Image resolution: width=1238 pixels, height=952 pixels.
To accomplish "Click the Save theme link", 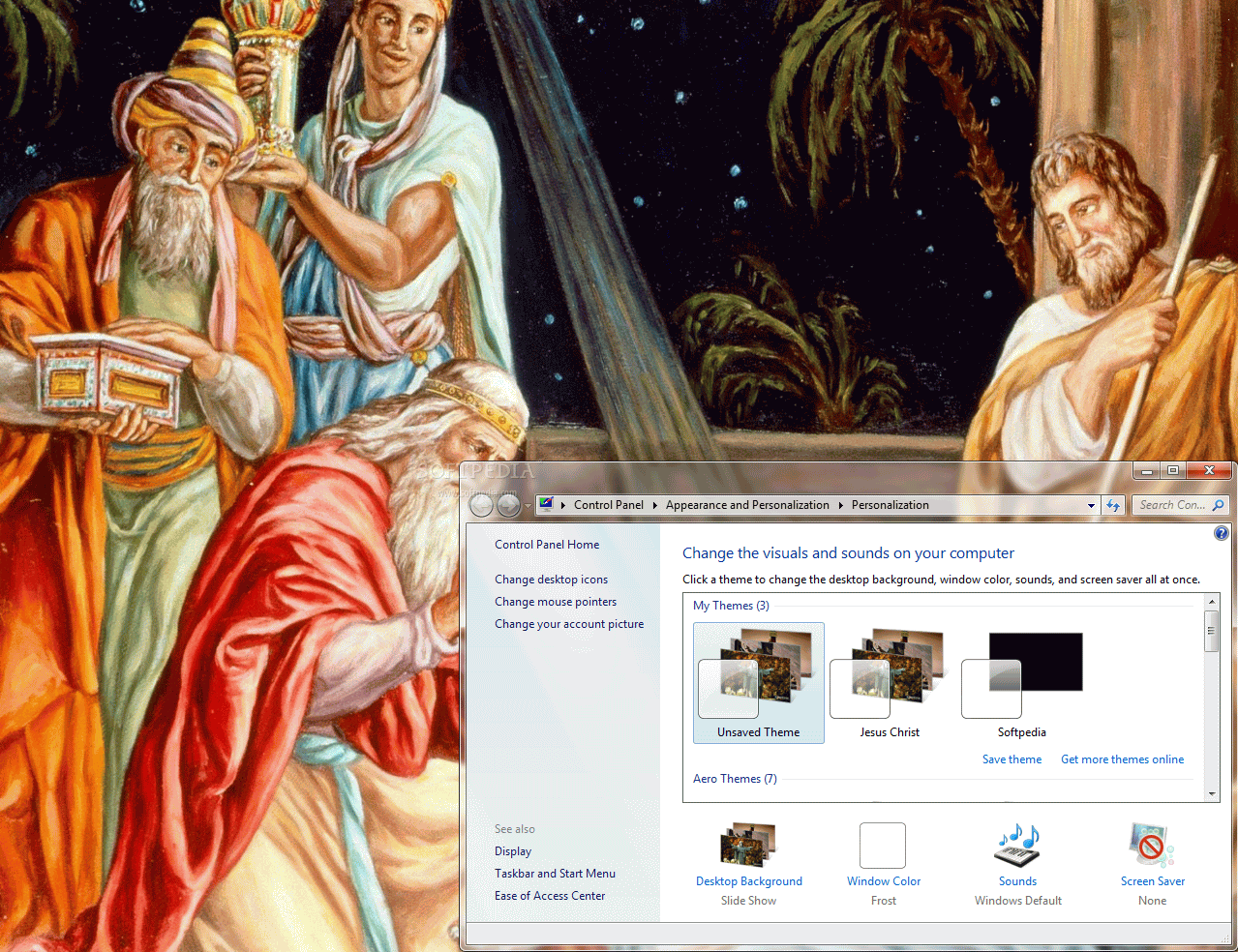I will pos(1012,759).
